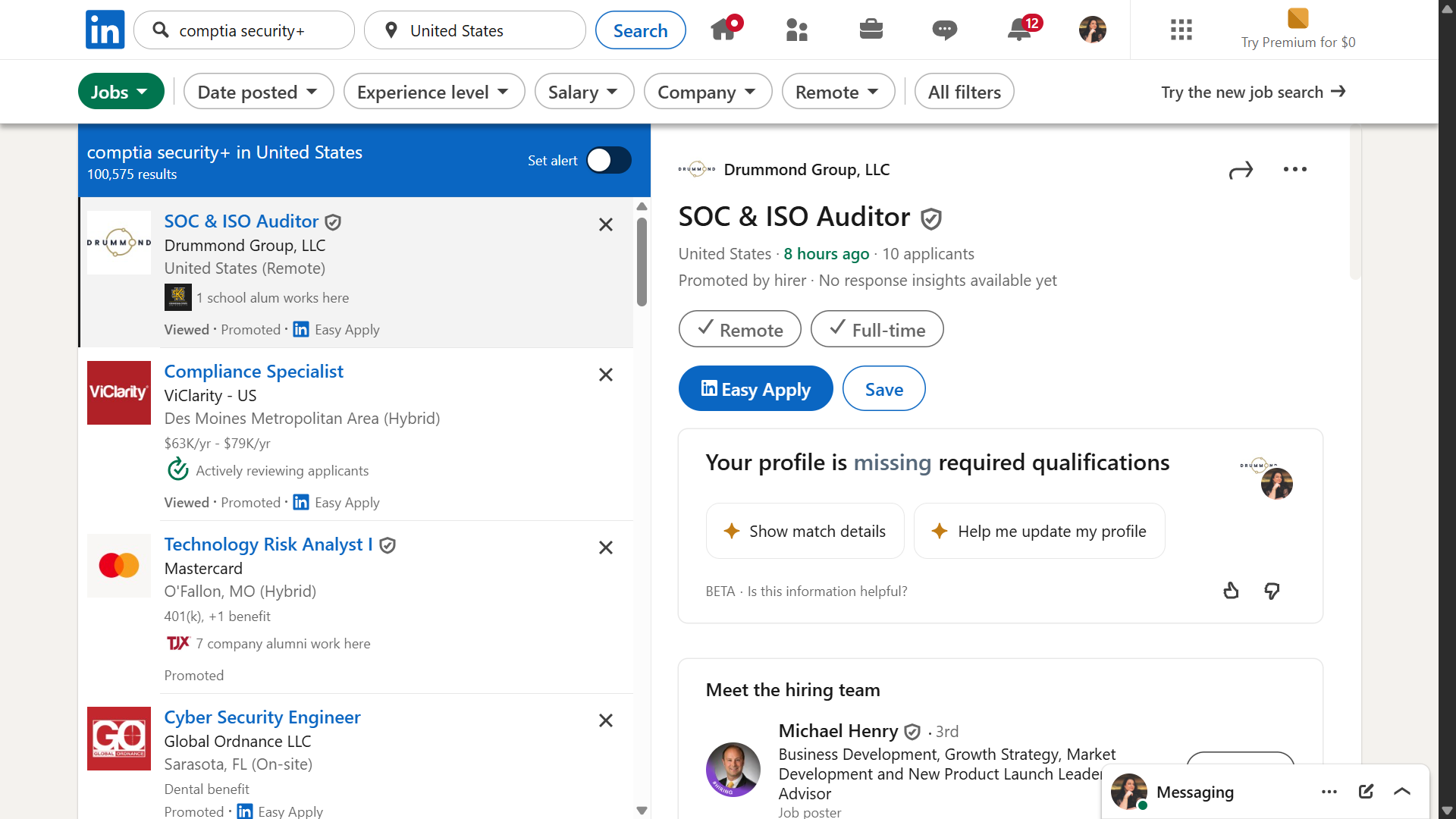Dismiss the Technology Risk Analyst I job
The image size is (1456, 819).
pyautogui.click(x=605, y=548)
